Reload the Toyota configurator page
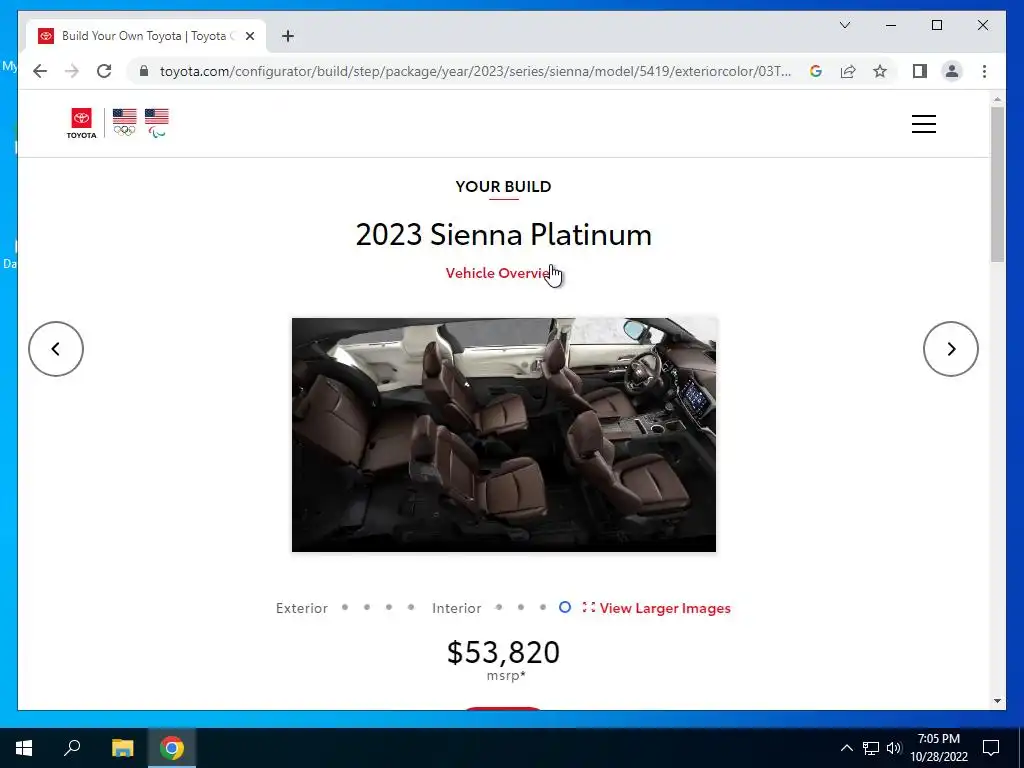The height and width of the screenshot is (768, 1024). pyautogui.click(x=104, y=71)
